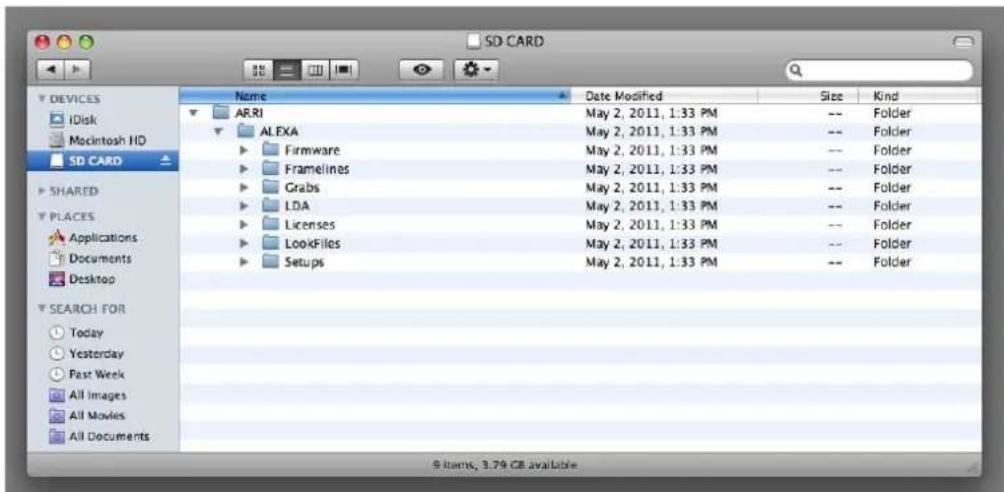This screenshot has width=1004, height=492.
Task: Go forward with the right arrow
Action: [x=77, y=69]
